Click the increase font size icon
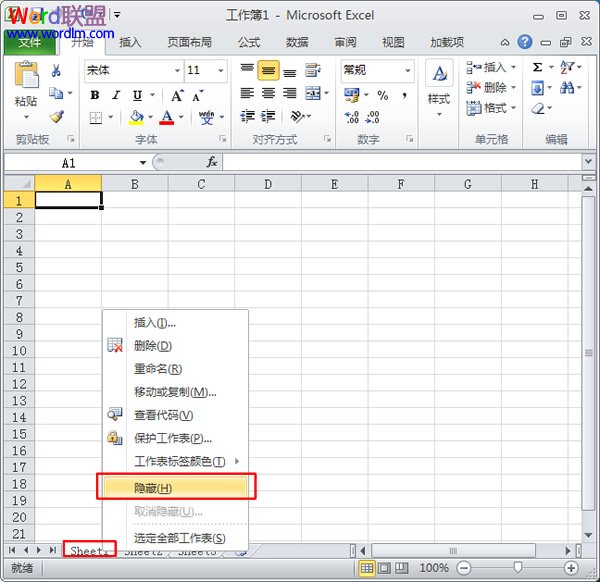Image resolution: width=600 pixels, height=582 pixels. click(x=178, y=95)
